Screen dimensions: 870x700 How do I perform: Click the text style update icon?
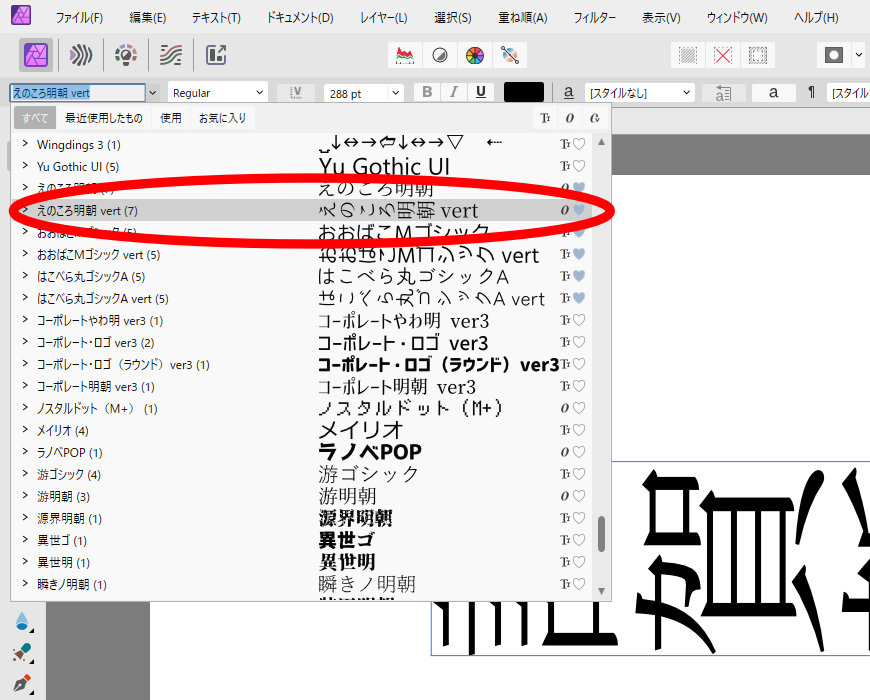(723, 93)
